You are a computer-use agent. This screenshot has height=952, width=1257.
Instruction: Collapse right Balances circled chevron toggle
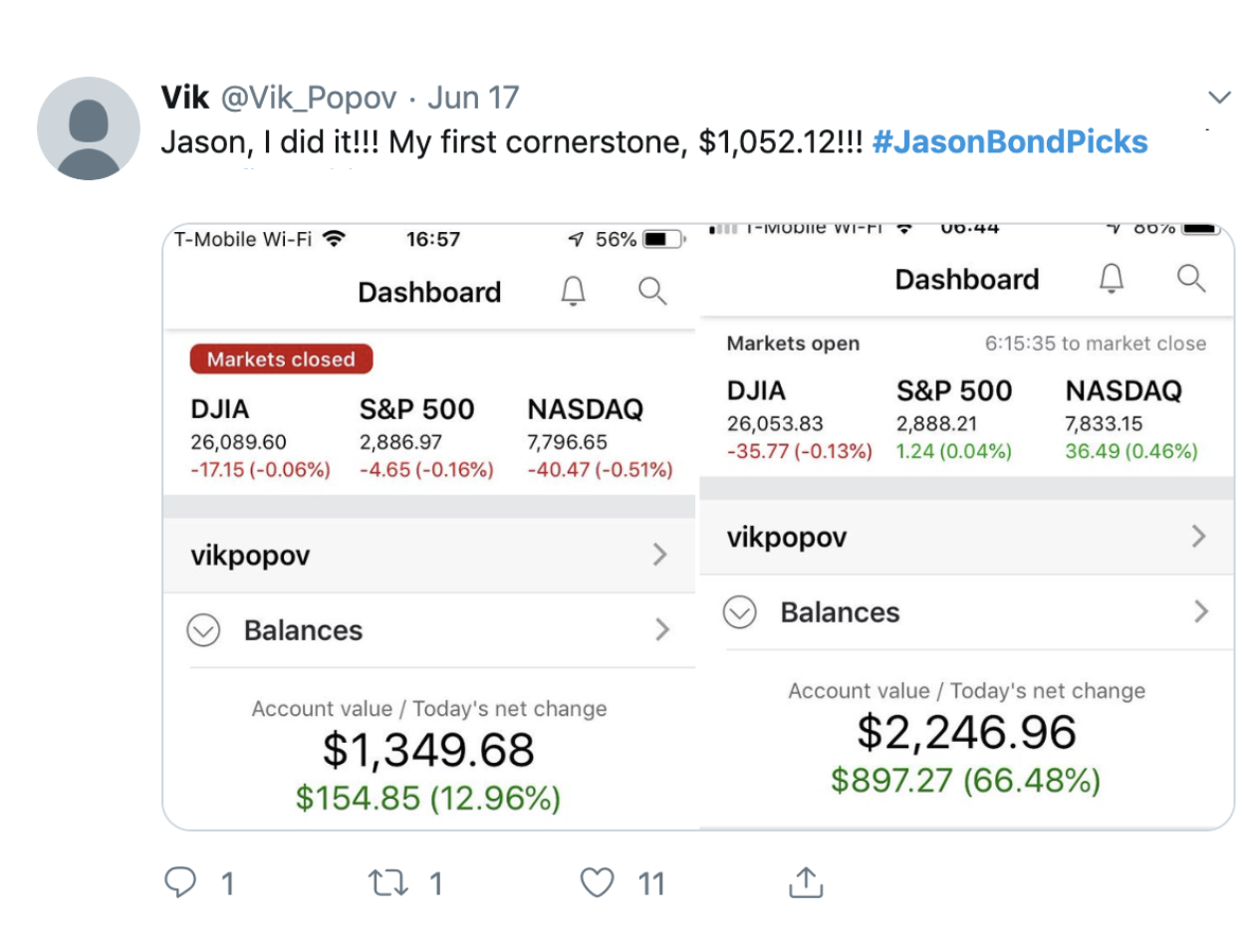[x=740, y=611]
